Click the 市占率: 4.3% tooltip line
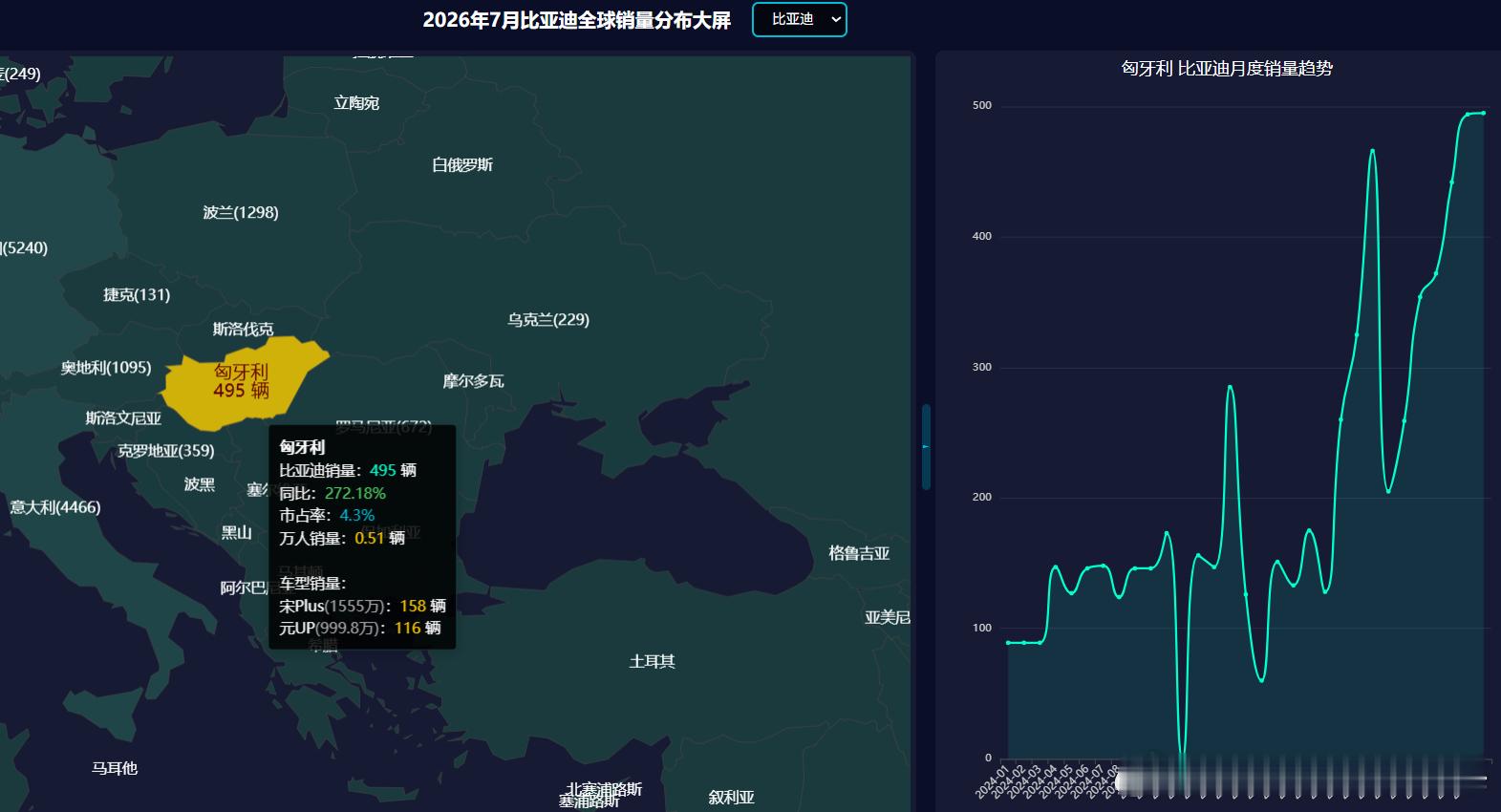 (x=327, y=516)
